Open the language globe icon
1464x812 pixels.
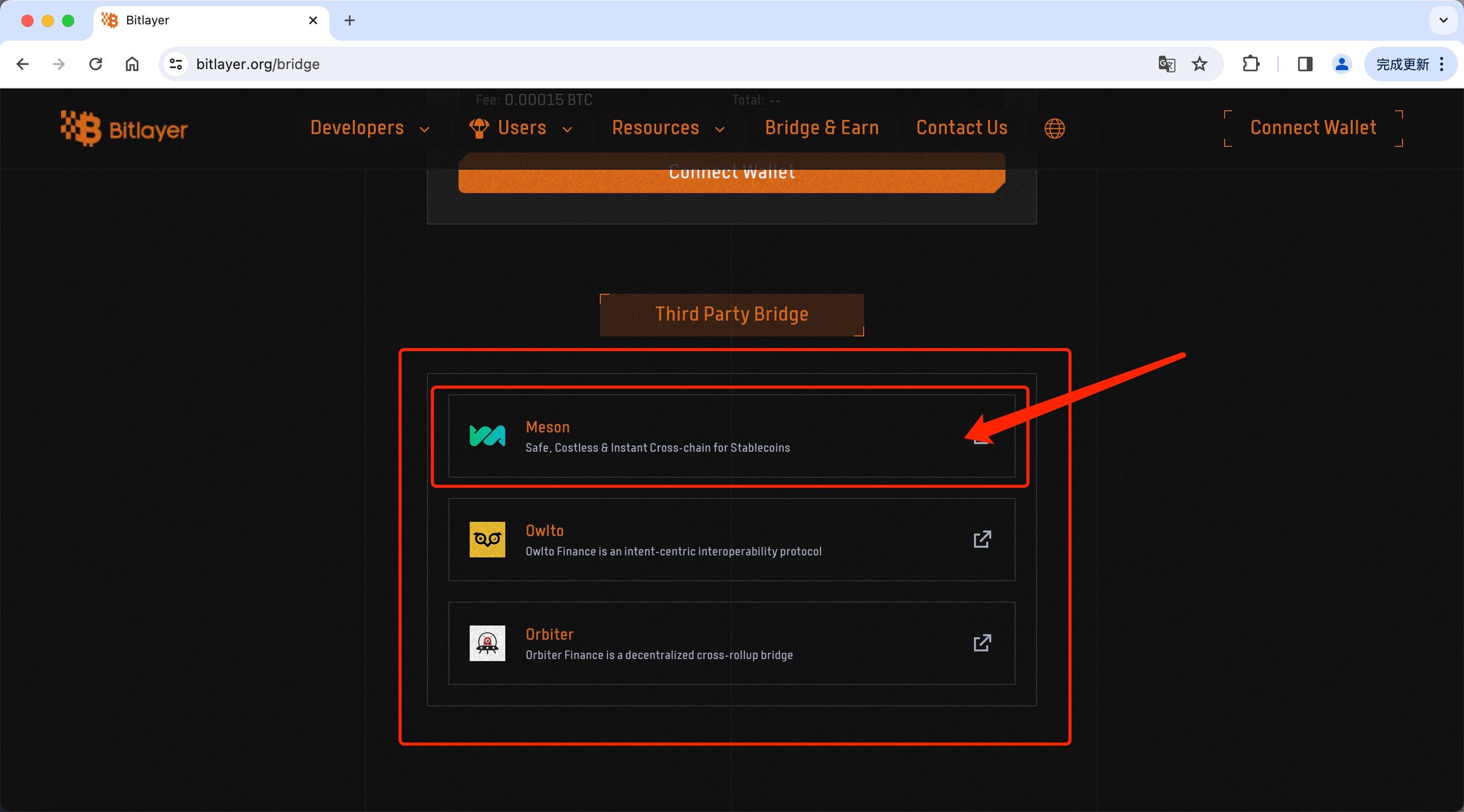click(1054, 129)
